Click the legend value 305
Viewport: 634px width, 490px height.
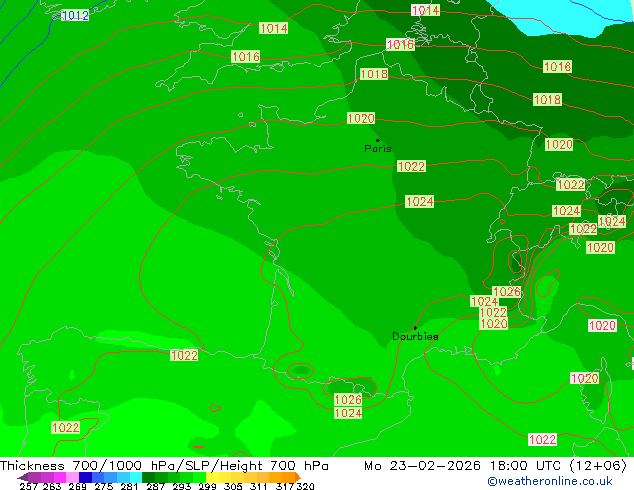pyautogui.click(x=233, y=486)
